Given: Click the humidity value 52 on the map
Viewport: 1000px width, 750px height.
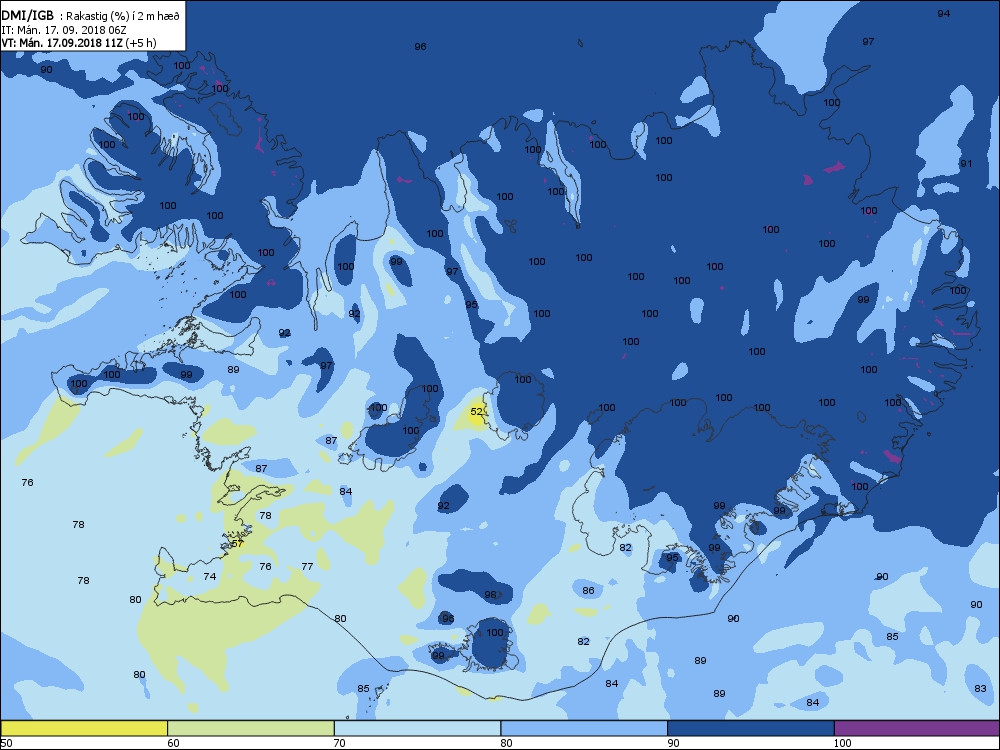Looking at the screenshot, I should [476, 412].
